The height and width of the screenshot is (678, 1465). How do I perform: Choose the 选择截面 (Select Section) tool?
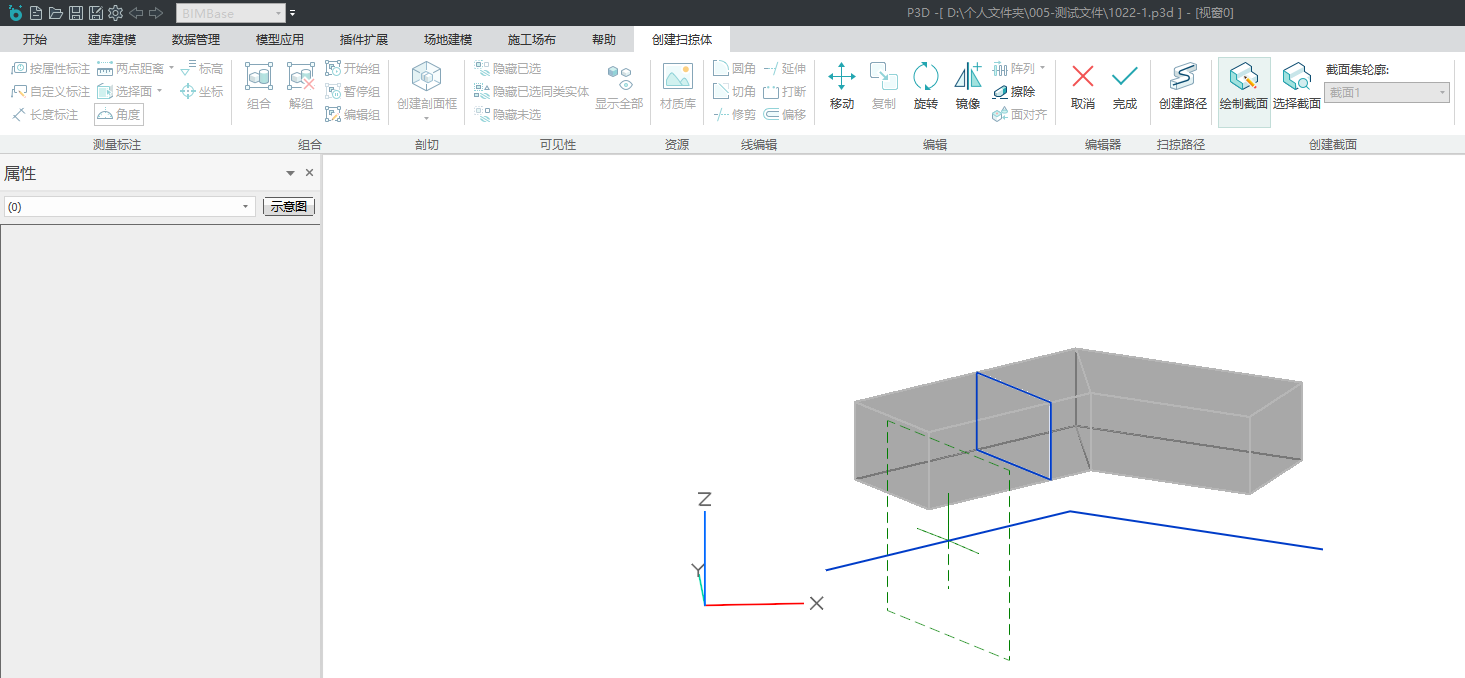click(1296, 86)
